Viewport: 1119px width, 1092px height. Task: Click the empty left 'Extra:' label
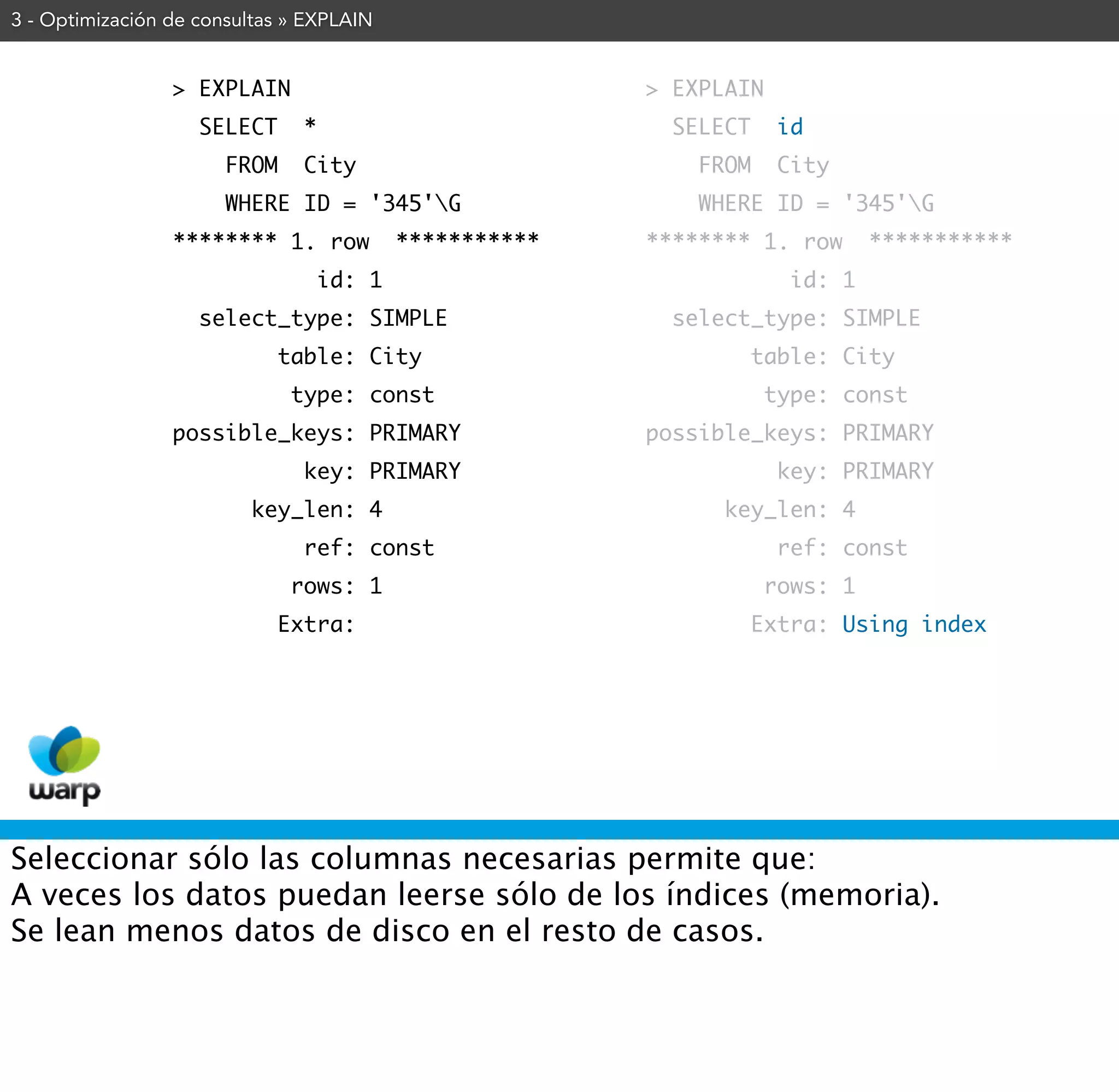click(x=316, y=624)
